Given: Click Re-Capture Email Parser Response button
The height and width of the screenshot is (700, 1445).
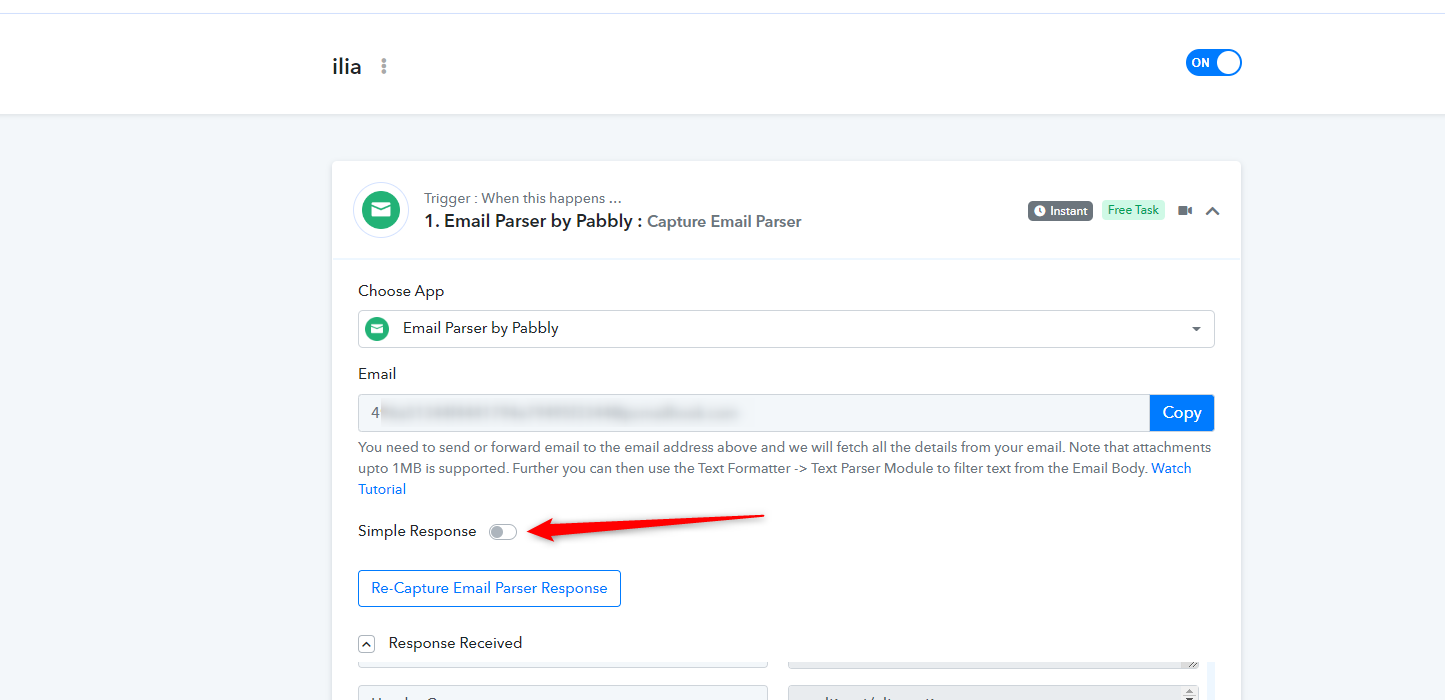Looking at the screenshot, I should coord(489,588).
